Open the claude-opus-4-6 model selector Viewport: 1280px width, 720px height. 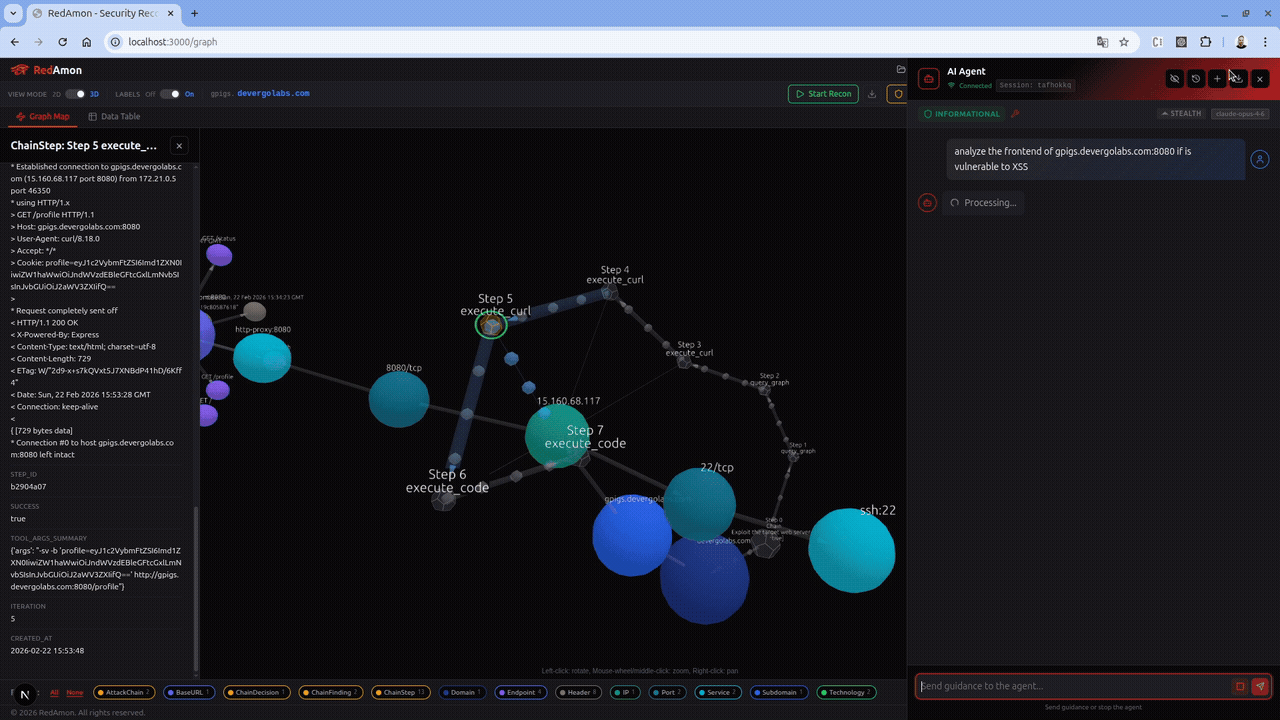1239,114
